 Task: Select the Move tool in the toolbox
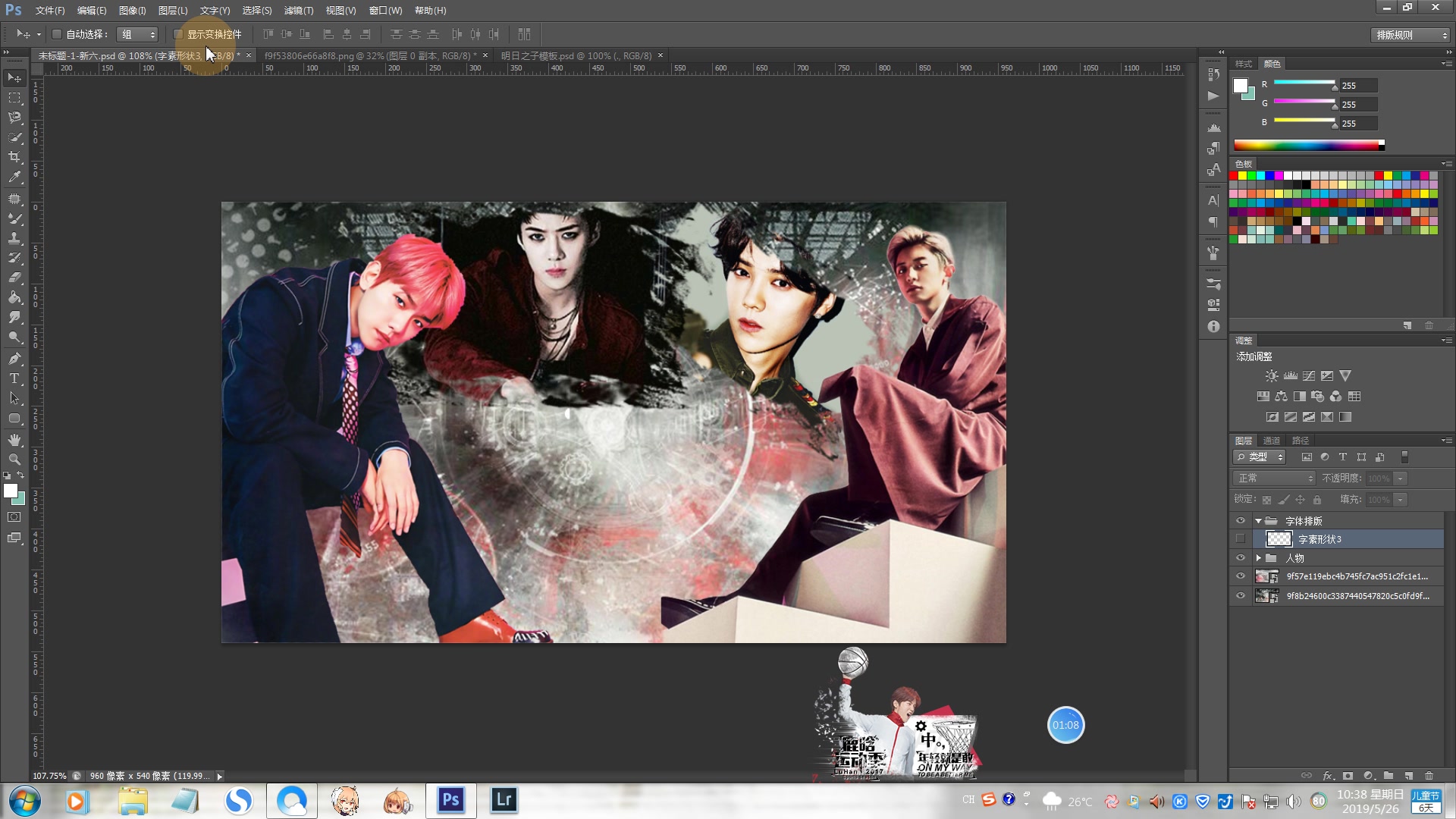click(x=14, y=78)
